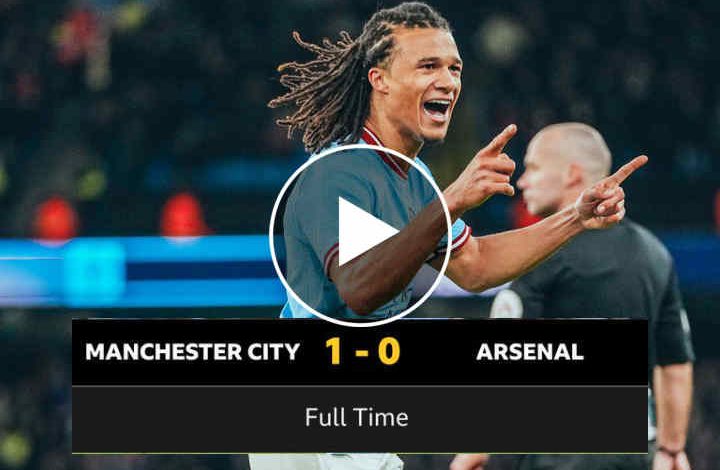720x470 pixels.
Task: Select the Manchester City team name
Action: coord(192,352)
